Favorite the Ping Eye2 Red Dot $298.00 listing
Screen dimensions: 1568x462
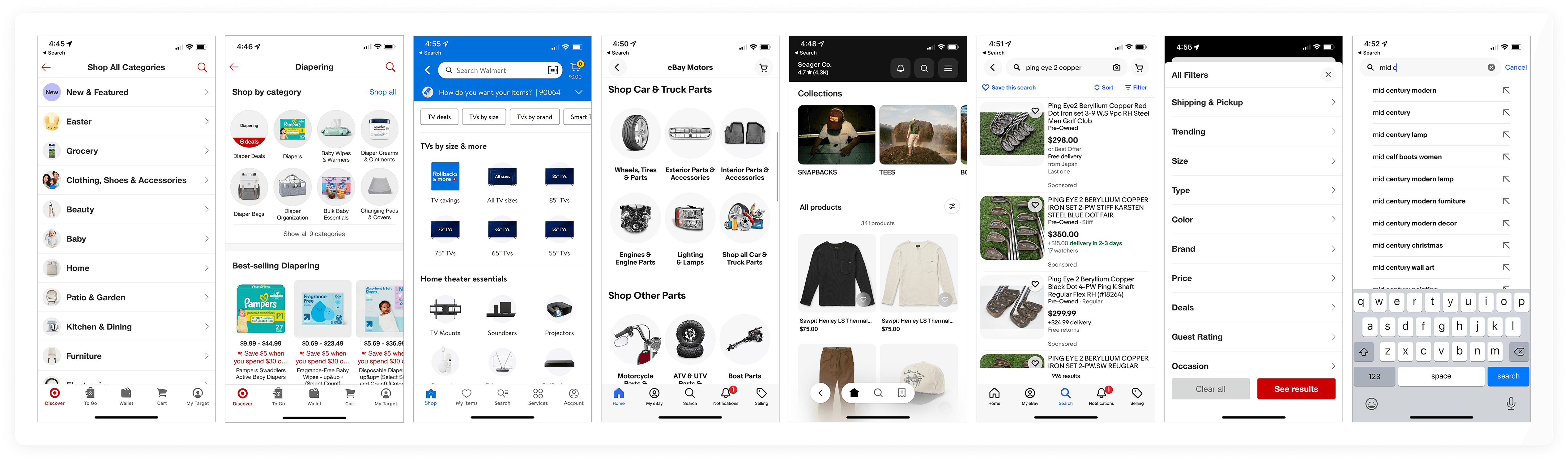(1035, 111)
